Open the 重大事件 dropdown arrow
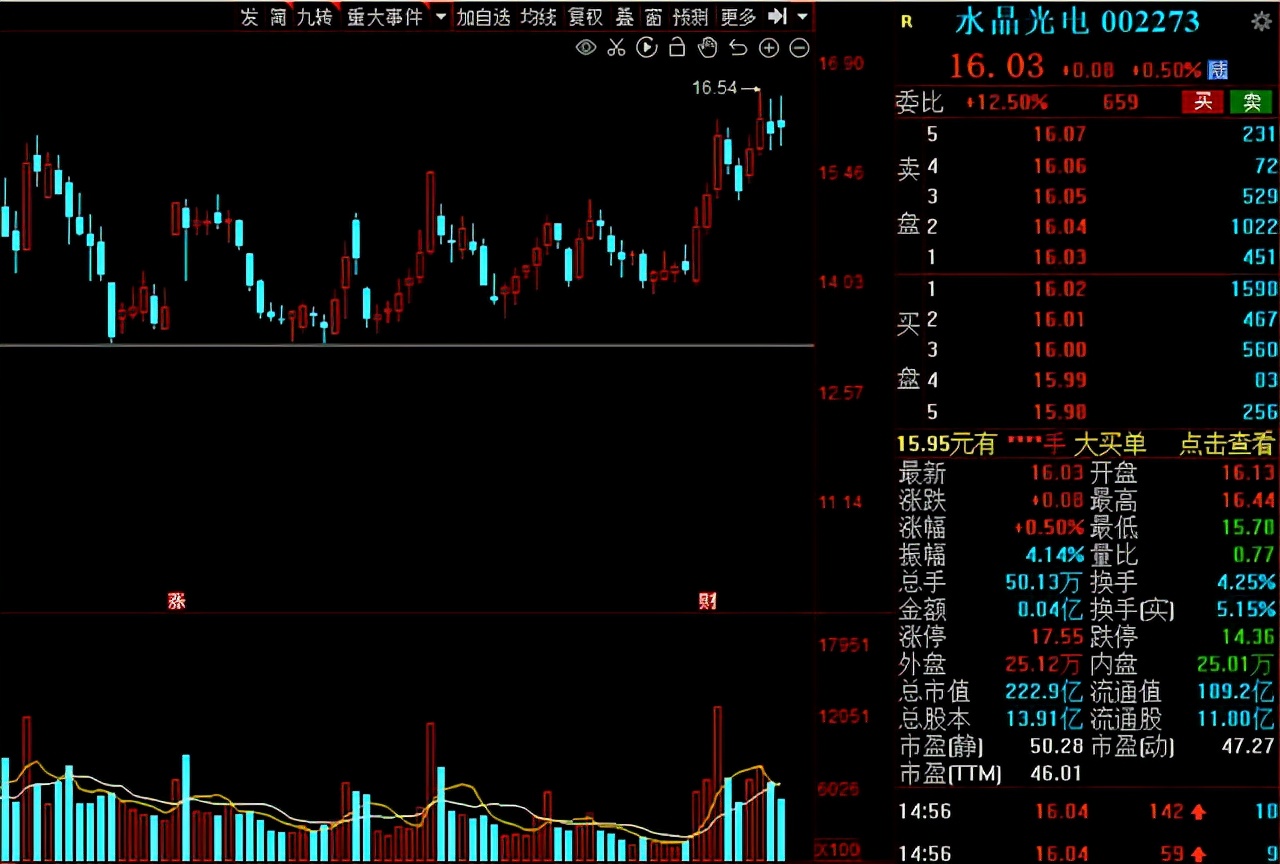The height and width of the screenshot is (864, 1280). point(441,17)
